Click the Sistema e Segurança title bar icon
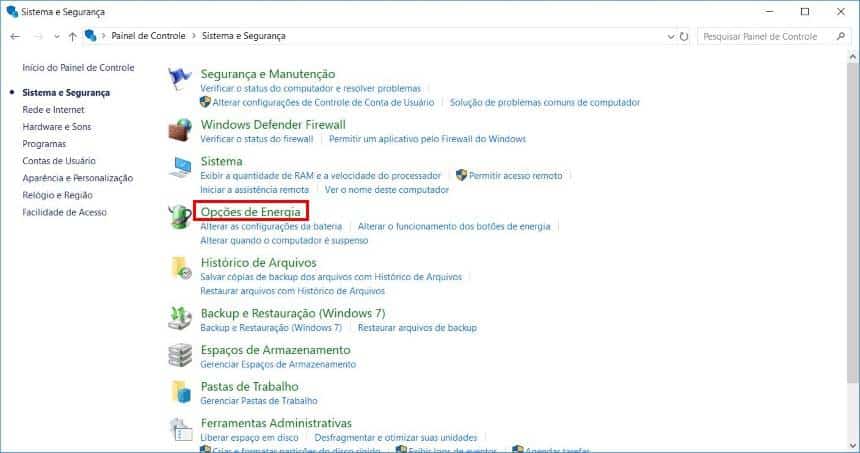The height and width of the screenshot is (453, 860). (x=12, y=12)
